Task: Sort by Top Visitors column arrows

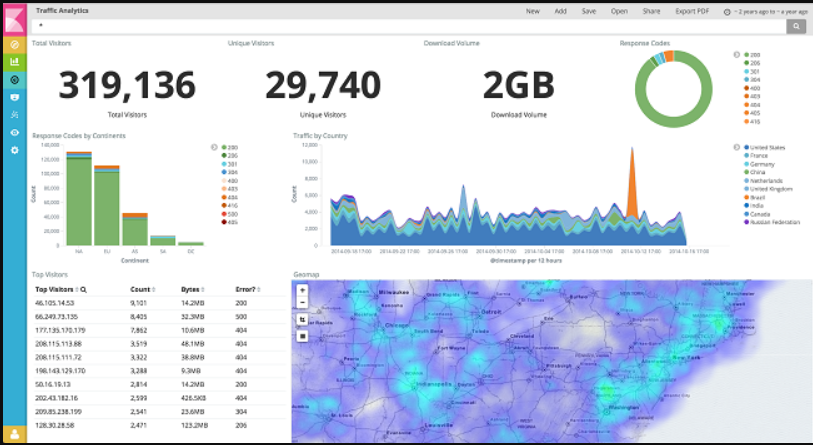Action: pos(77,289)
